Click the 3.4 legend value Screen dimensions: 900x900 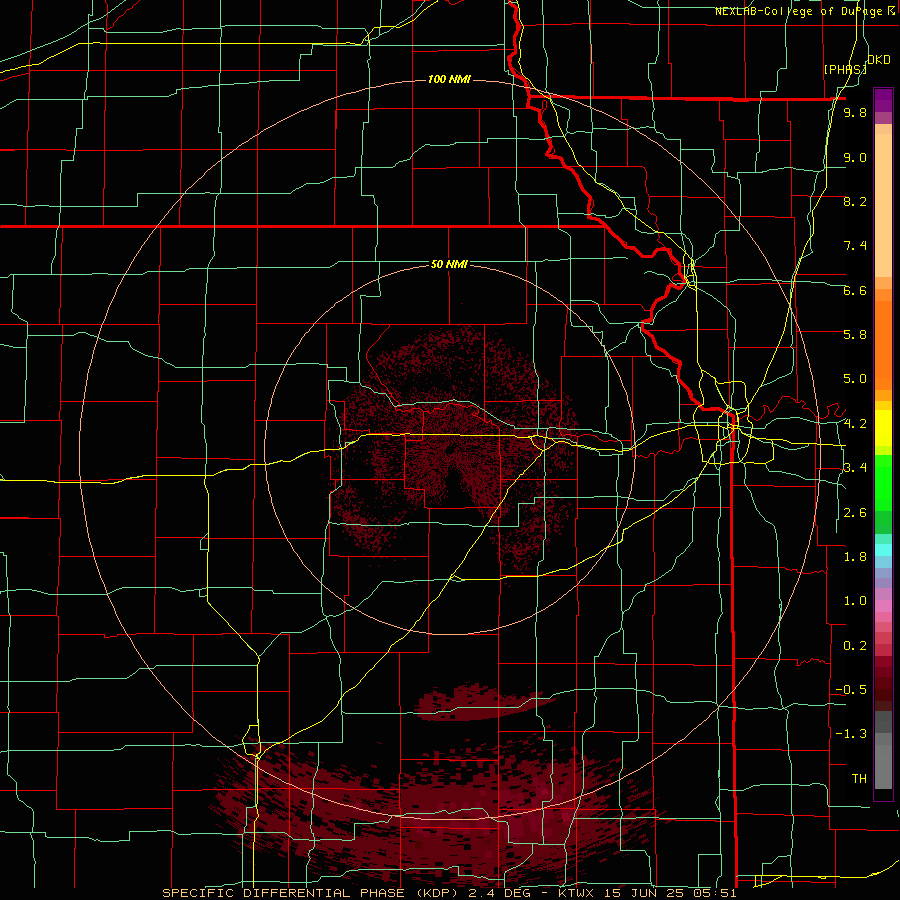pos(855,468)
